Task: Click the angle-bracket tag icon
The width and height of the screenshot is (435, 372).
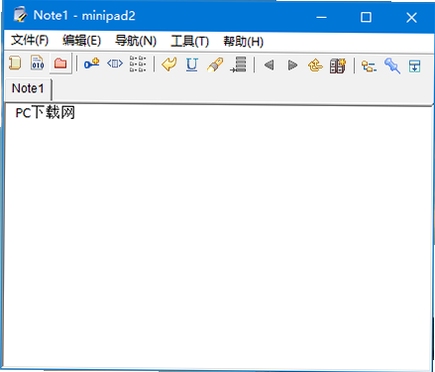Action: (115, 63)
